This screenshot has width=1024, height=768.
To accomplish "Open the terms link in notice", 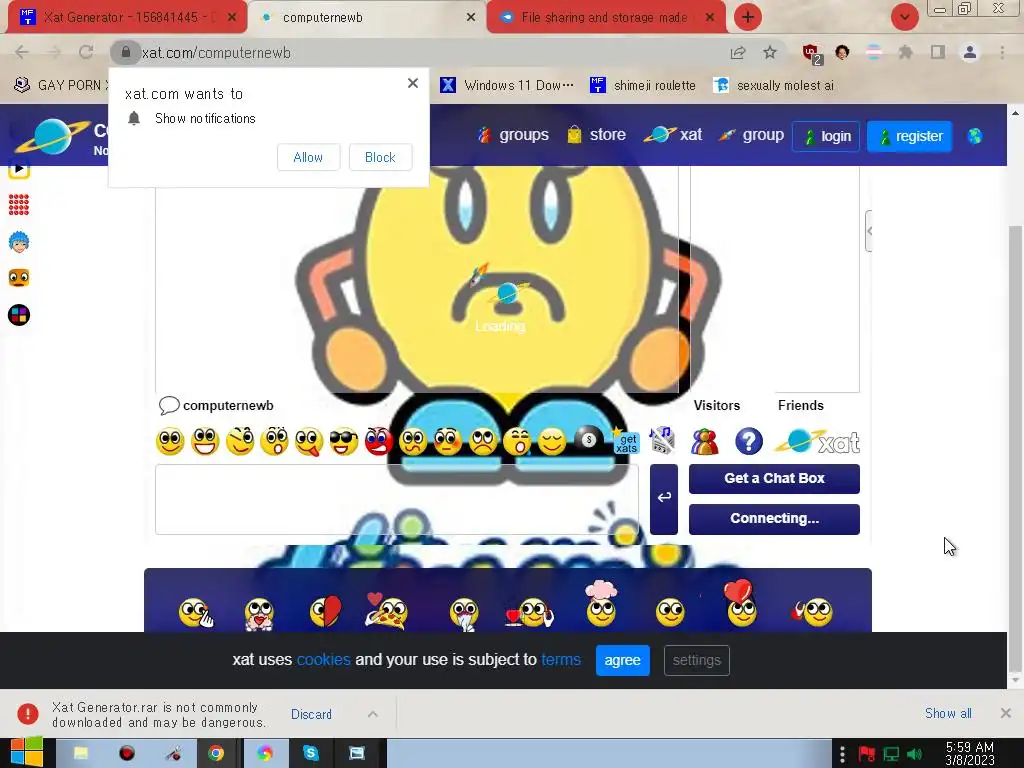I will (x=561, y=660).
